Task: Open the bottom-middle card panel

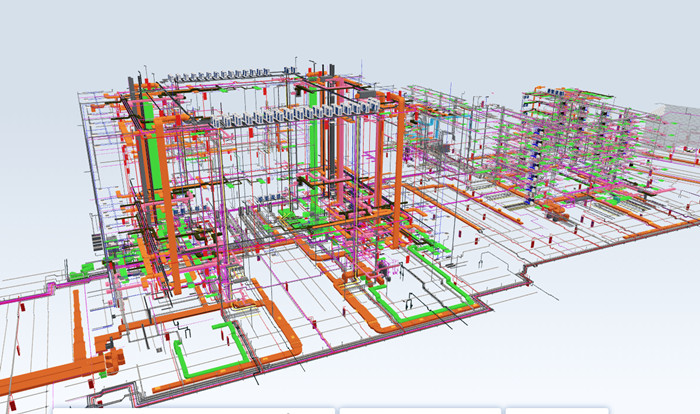Action: pos(418,410)
